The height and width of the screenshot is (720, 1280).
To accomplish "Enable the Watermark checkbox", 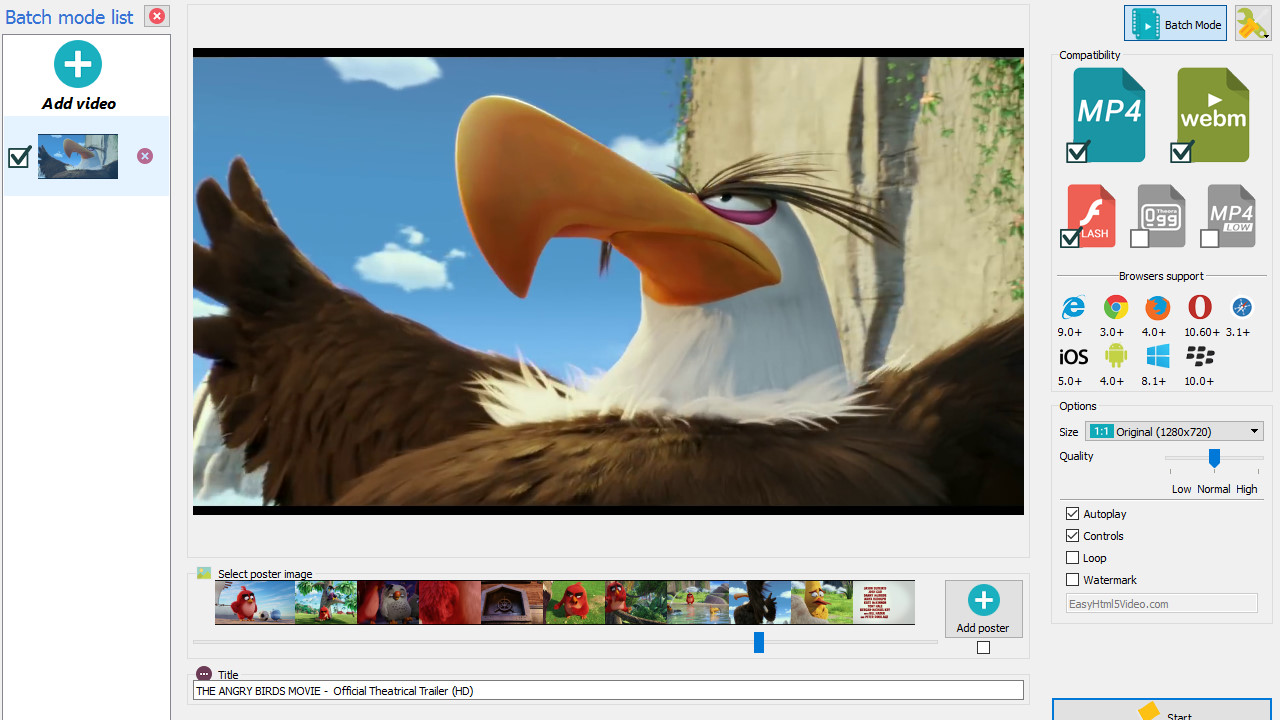I will [1073, 580].
